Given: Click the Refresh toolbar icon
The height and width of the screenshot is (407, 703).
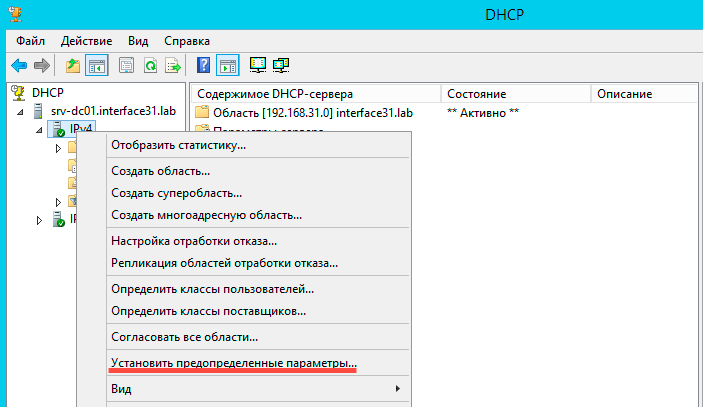Looking at the screenshot, I should 150,65.
